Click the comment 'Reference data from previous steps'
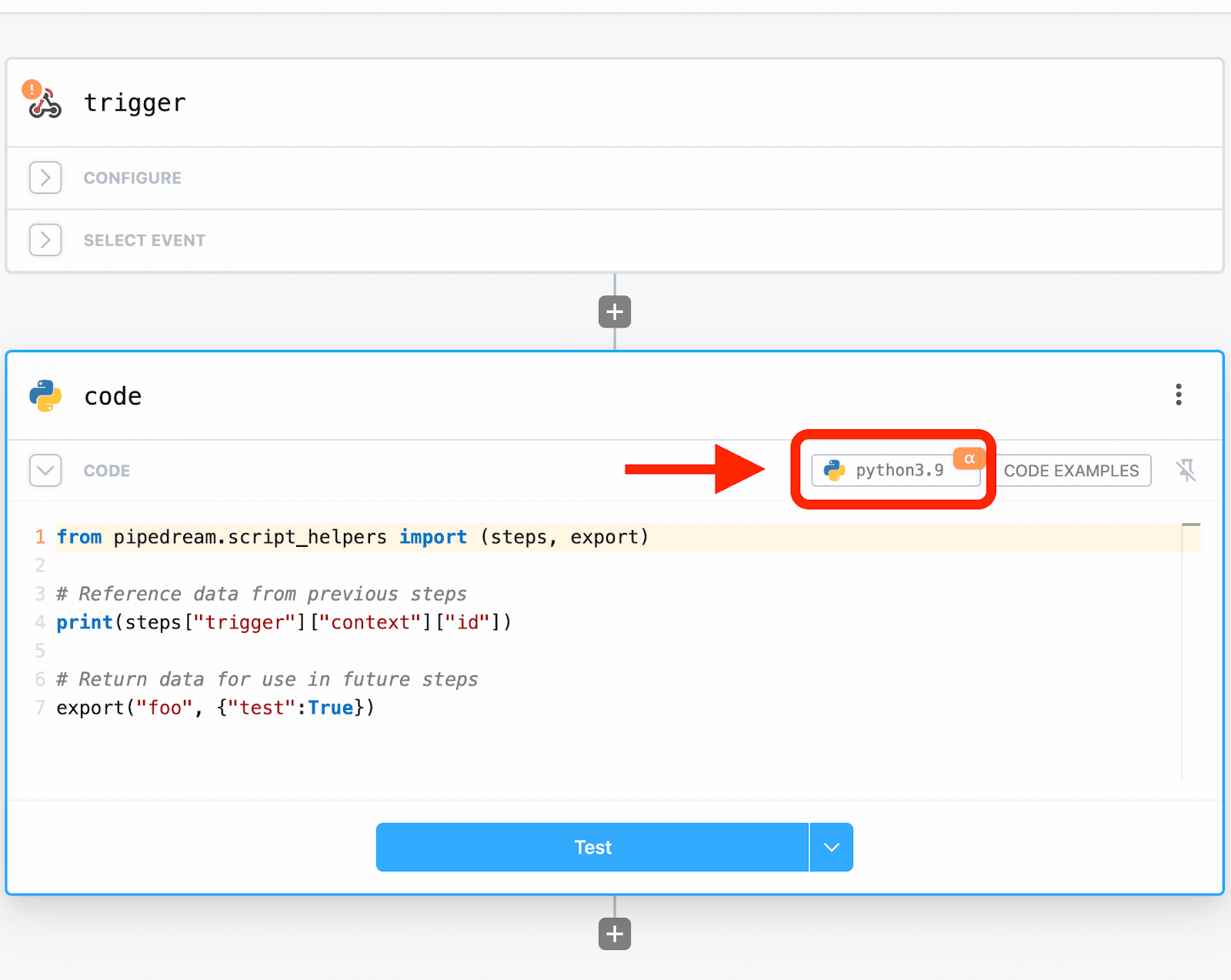Viewport: 1231px width, 980px height. (x=262, y=594)
